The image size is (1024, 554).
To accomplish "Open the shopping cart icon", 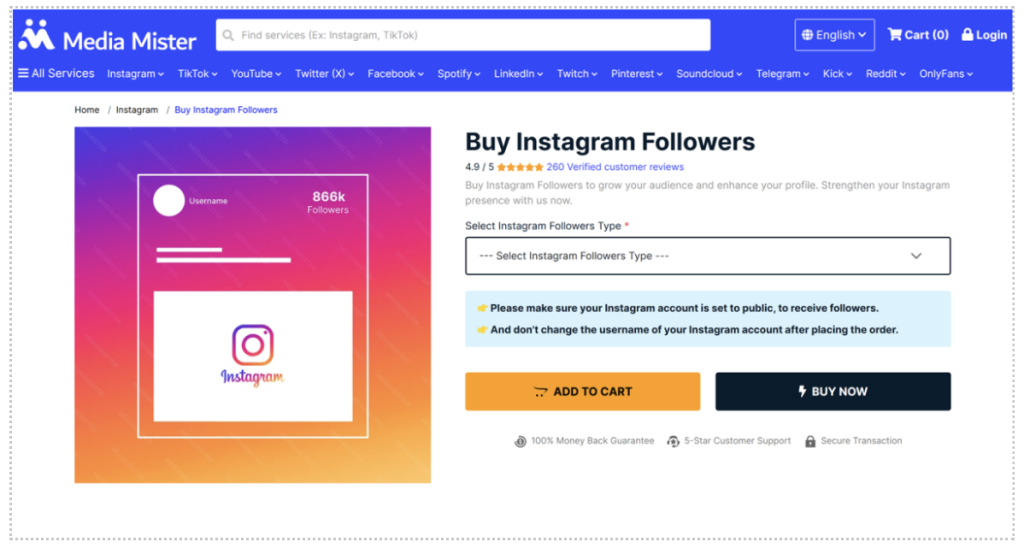I will pyautogui.click(x=894, y=35).
